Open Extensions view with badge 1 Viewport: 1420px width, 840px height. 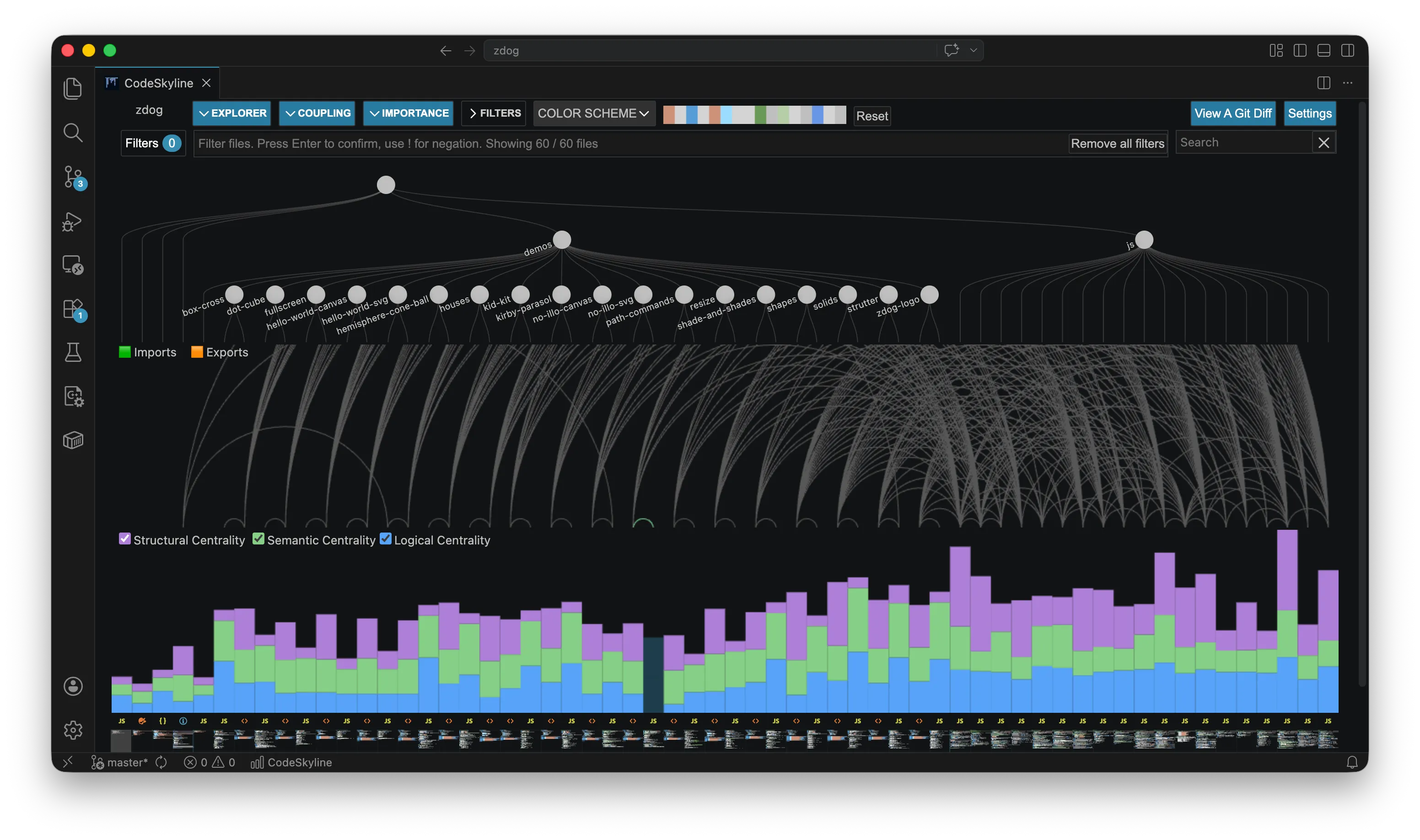pyautogui.click(x=74, y=310)
